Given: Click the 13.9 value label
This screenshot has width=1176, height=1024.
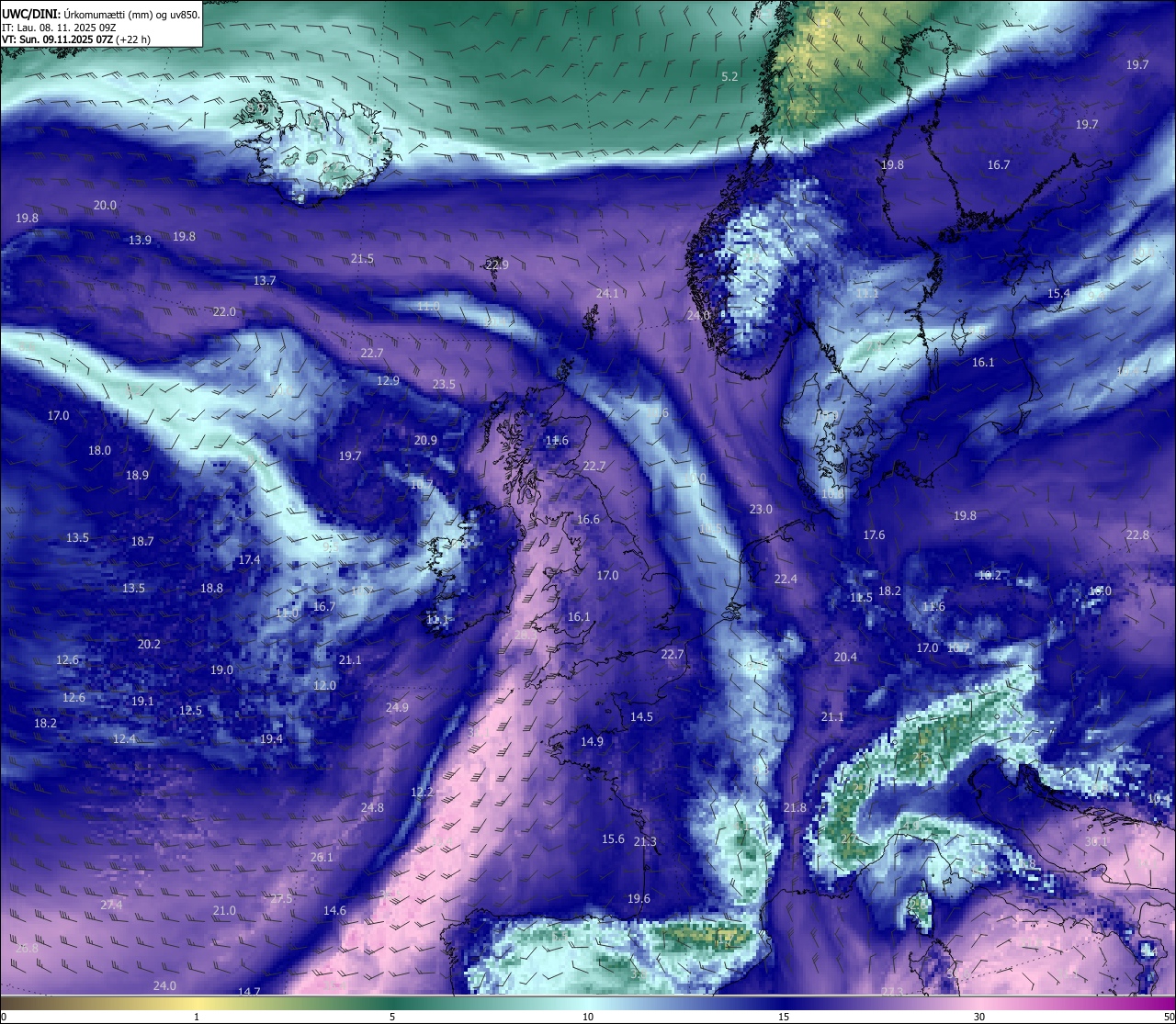Looking at the screenshot, I should (140, 241).
